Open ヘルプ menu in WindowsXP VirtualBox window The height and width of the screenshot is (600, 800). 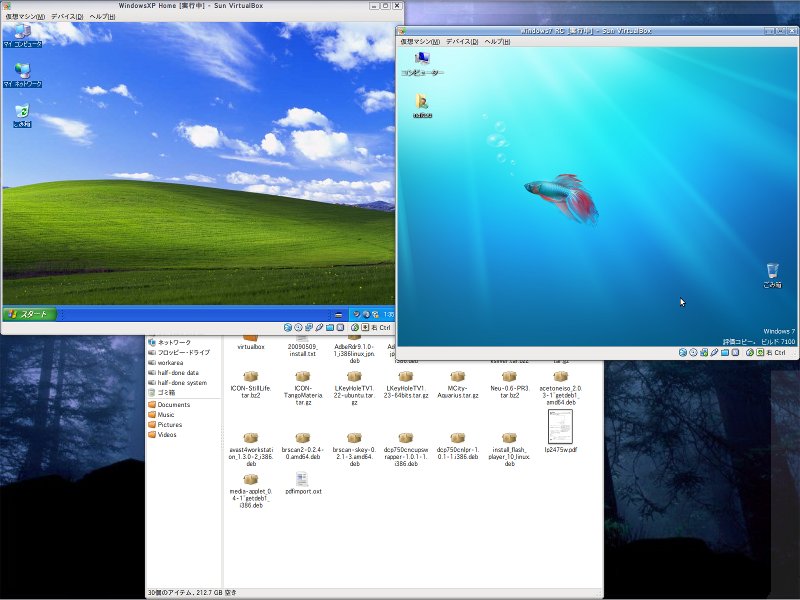(x=102, y=16)
